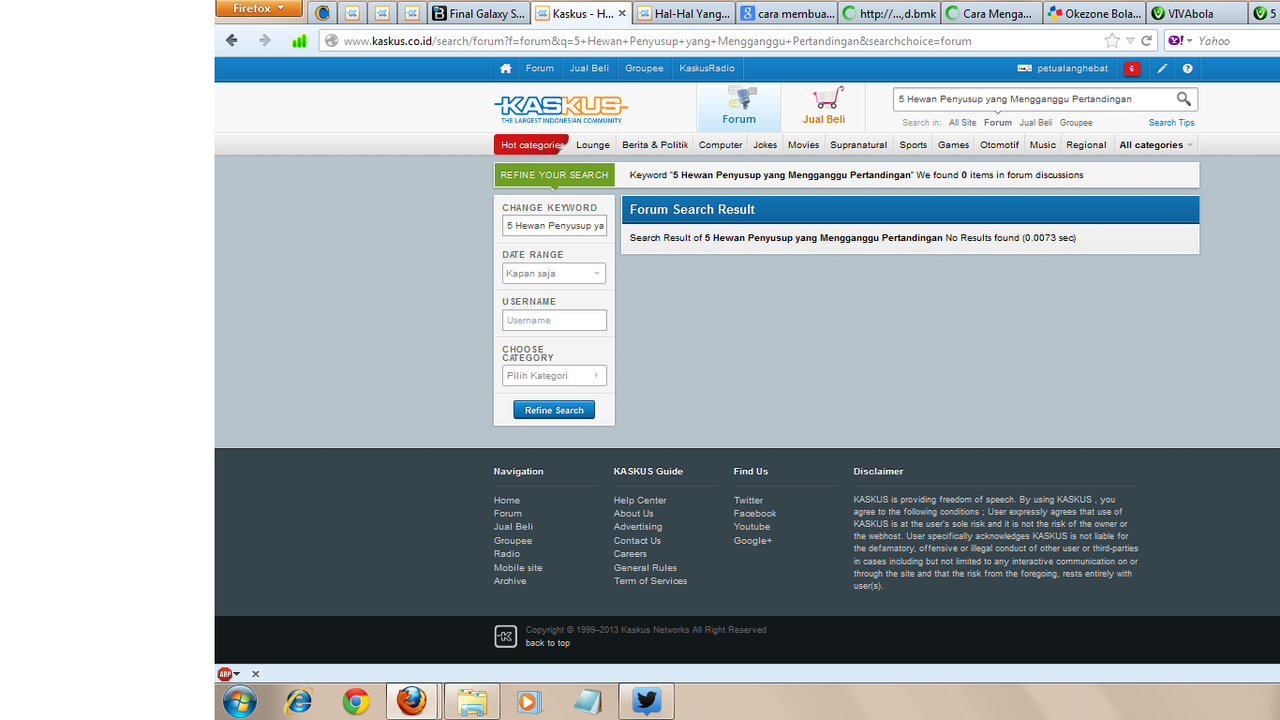The height and width of the screenshot is (720, 1280).
Task: Open the help question mark icon
Action: (1188, 69)
